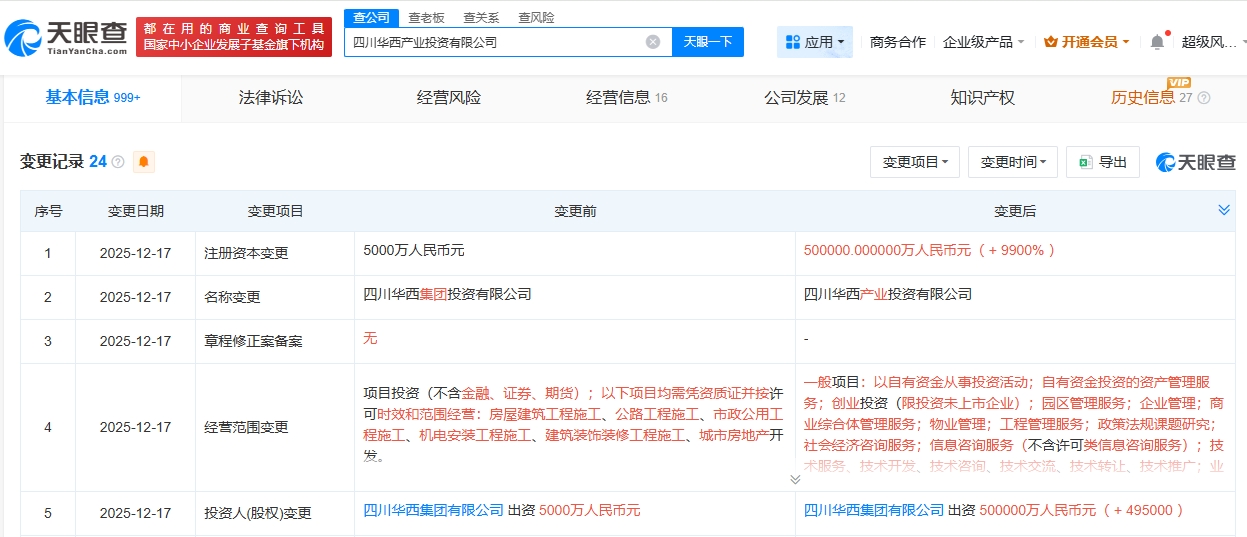
Task: Open the 变更时间 filter dropdown
Action: pos(1013,162)
